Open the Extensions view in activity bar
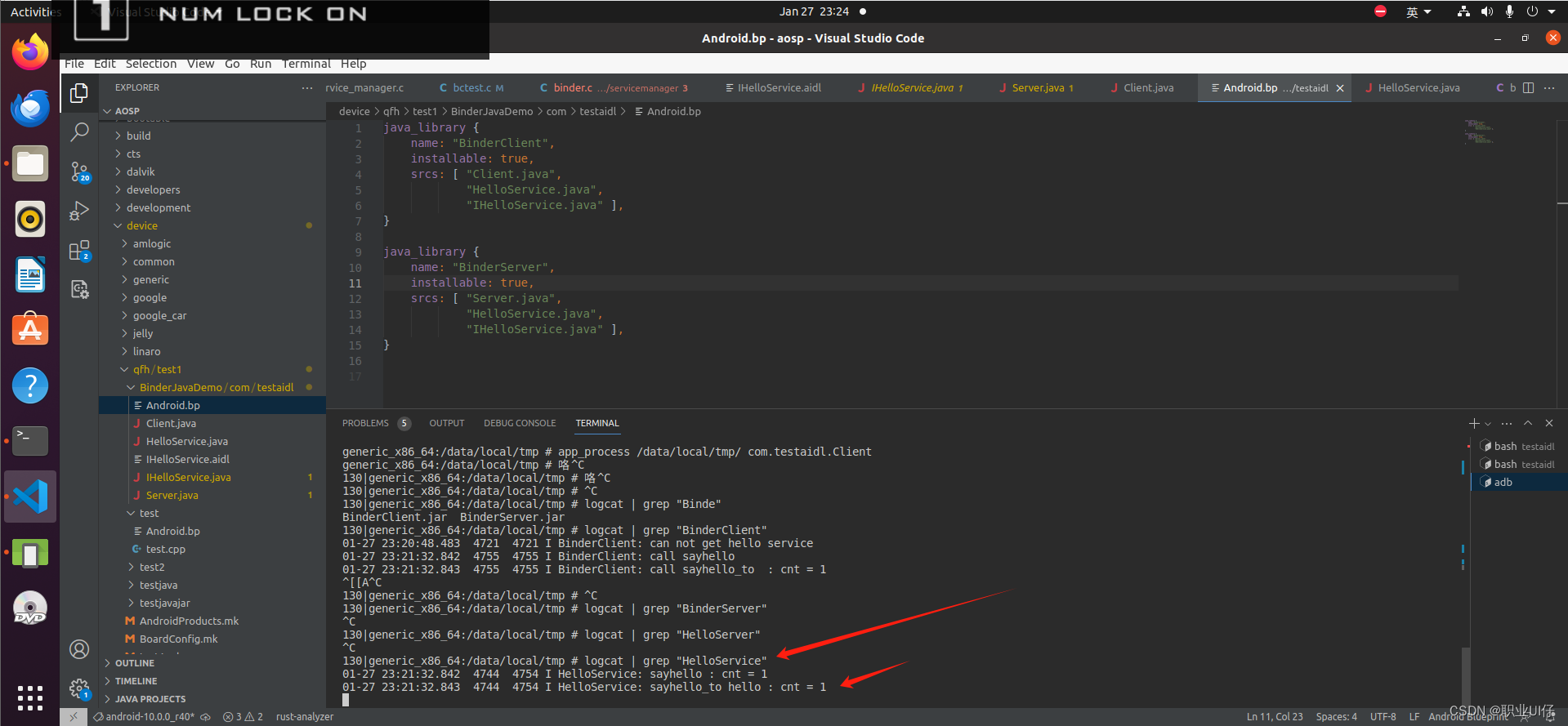This screenshot has width=1568, height=726. click(79, 251)
